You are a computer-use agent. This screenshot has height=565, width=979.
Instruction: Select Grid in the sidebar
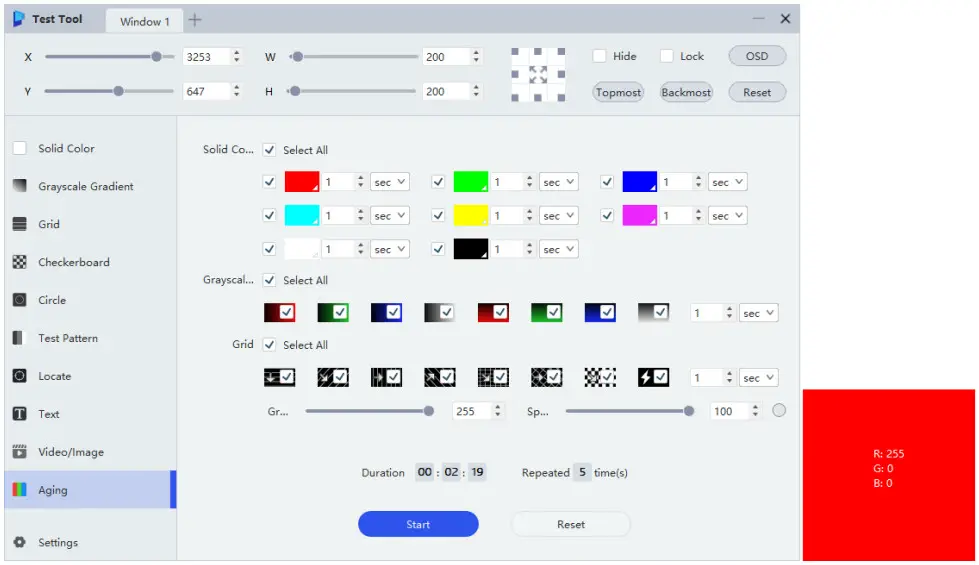(91, 224)
